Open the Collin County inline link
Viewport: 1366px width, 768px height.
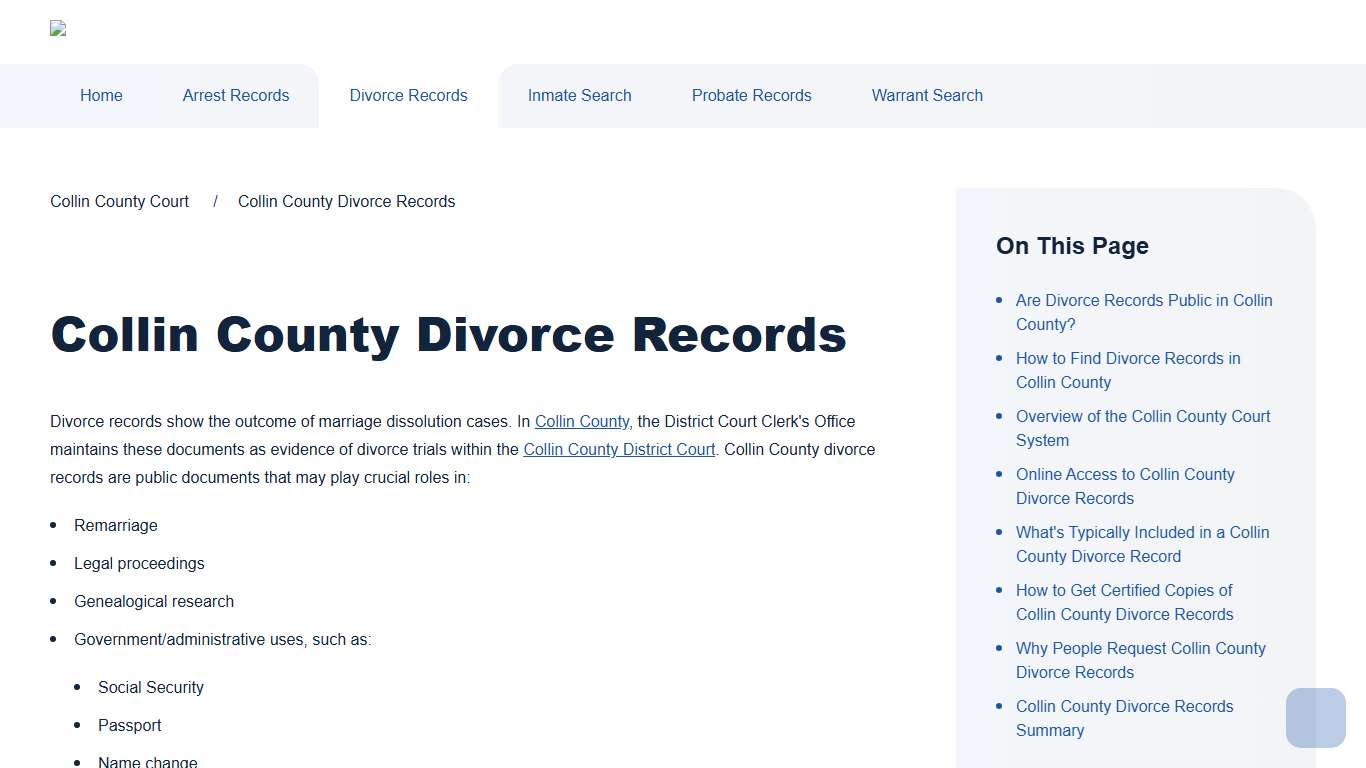pos(582,421)
